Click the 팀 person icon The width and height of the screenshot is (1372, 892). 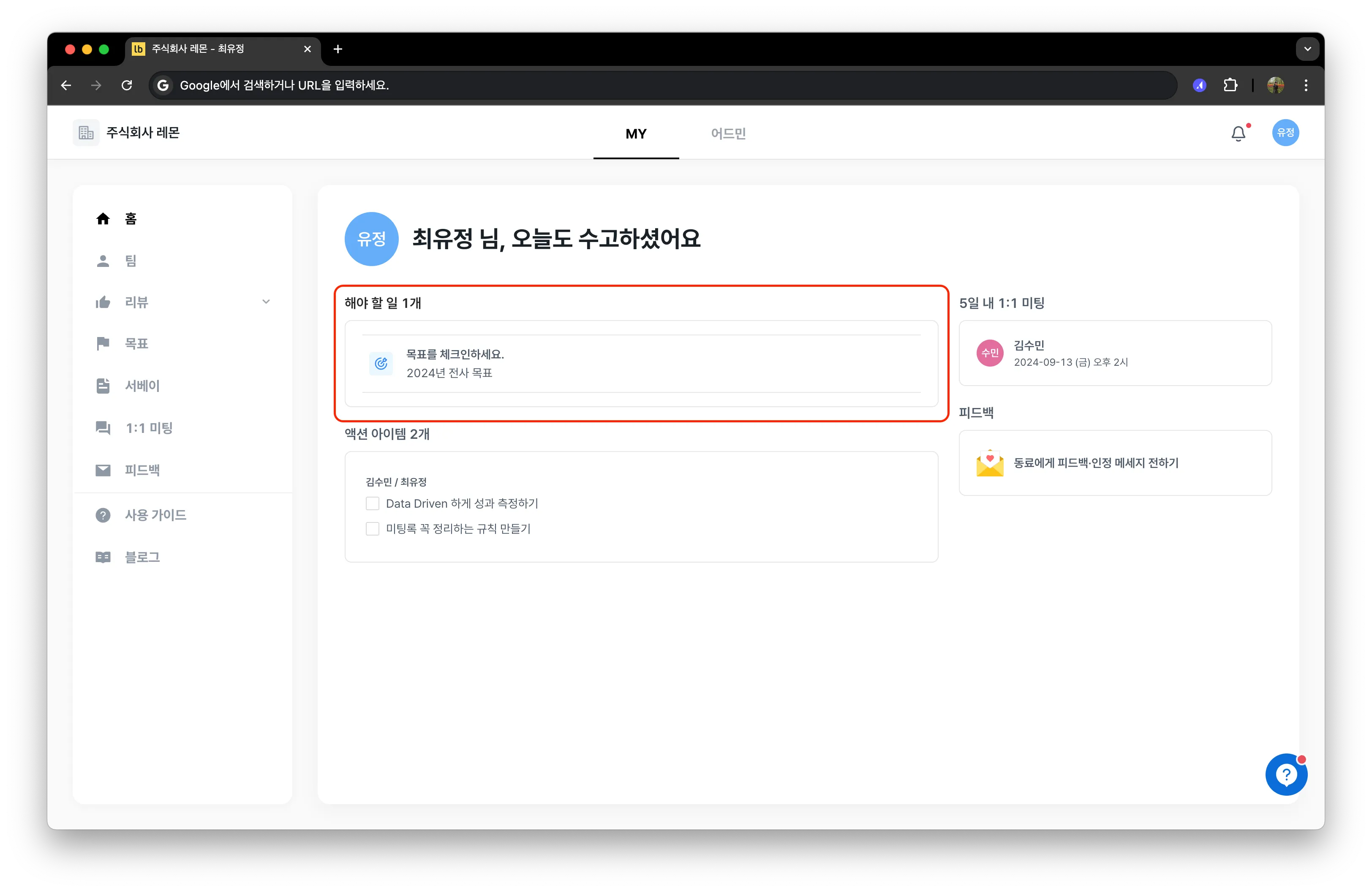[x=103, y=261]
